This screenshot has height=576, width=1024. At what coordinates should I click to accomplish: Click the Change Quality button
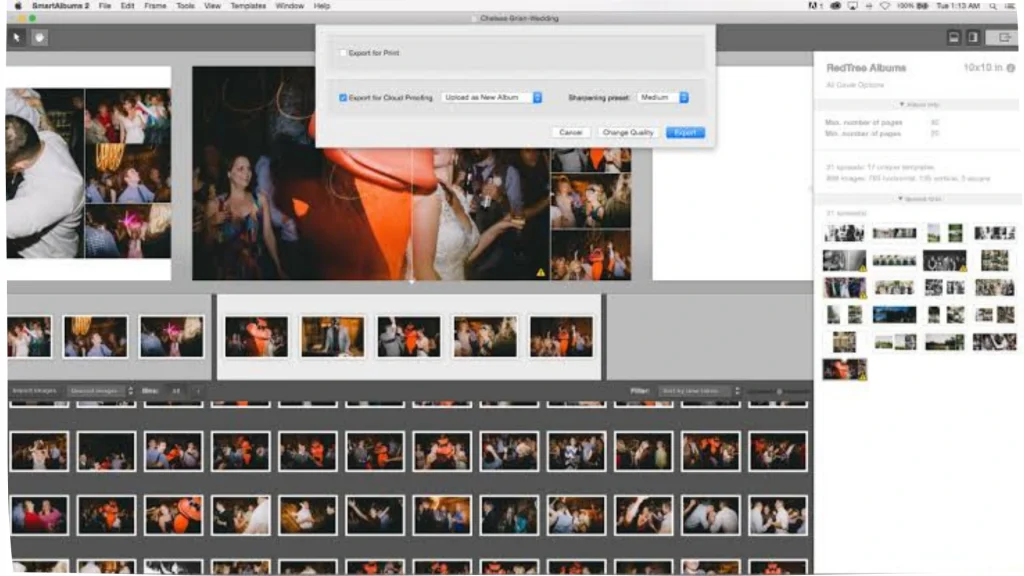628,132
